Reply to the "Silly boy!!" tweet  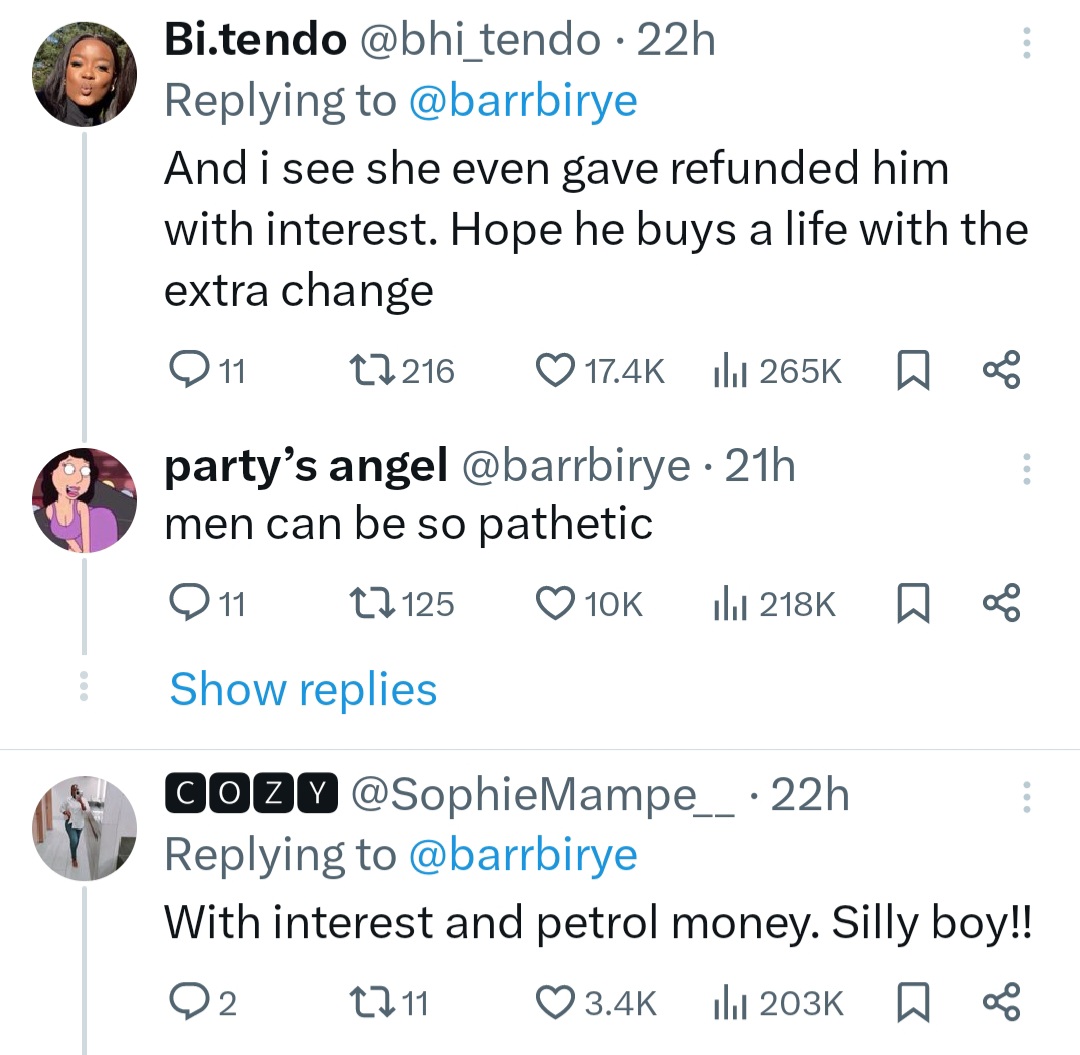point(185,1002)
